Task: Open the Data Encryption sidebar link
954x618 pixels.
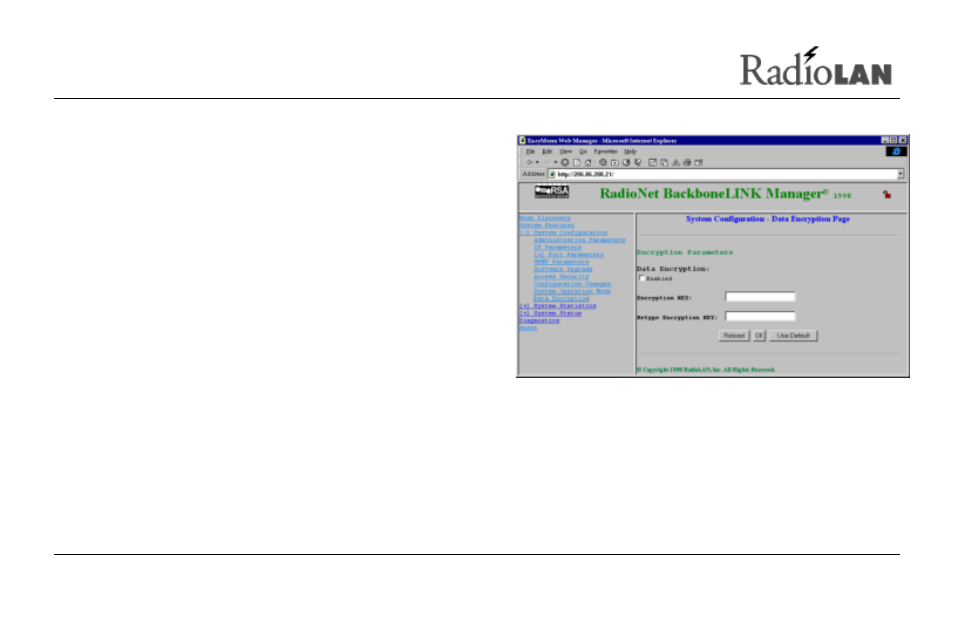Action: [x=562, y=299]
